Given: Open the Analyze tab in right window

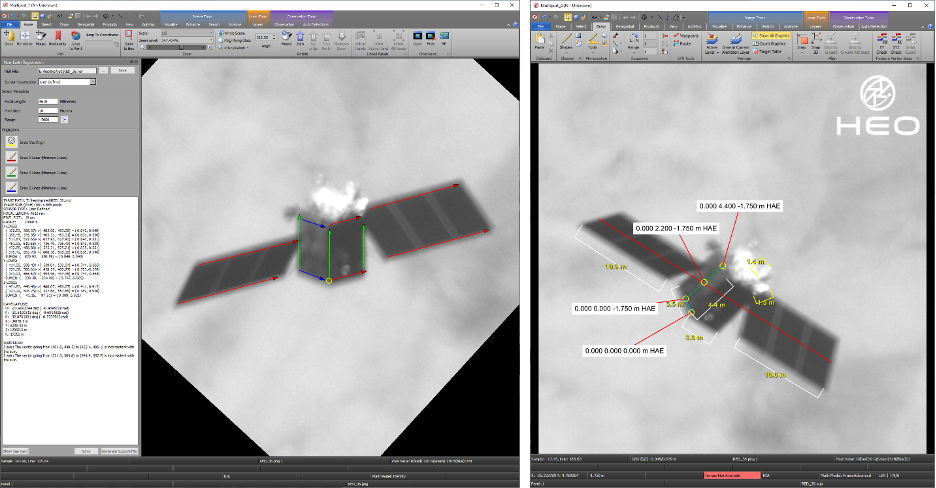Looking at the screenshot, I should 791,26.
